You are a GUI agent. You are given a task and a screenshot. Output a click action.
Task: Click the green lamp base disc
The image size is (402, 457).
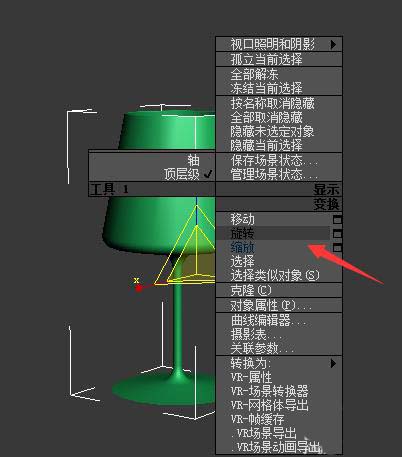click(x=163, y=388)
